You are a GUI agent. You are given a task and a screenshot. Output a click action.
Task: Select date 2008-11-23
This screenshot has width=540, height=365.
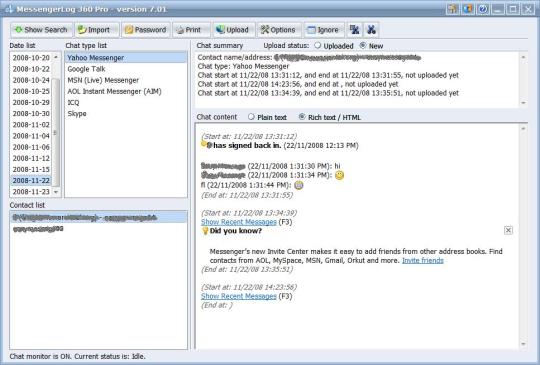pyautogui.click(x=31, y=191)
